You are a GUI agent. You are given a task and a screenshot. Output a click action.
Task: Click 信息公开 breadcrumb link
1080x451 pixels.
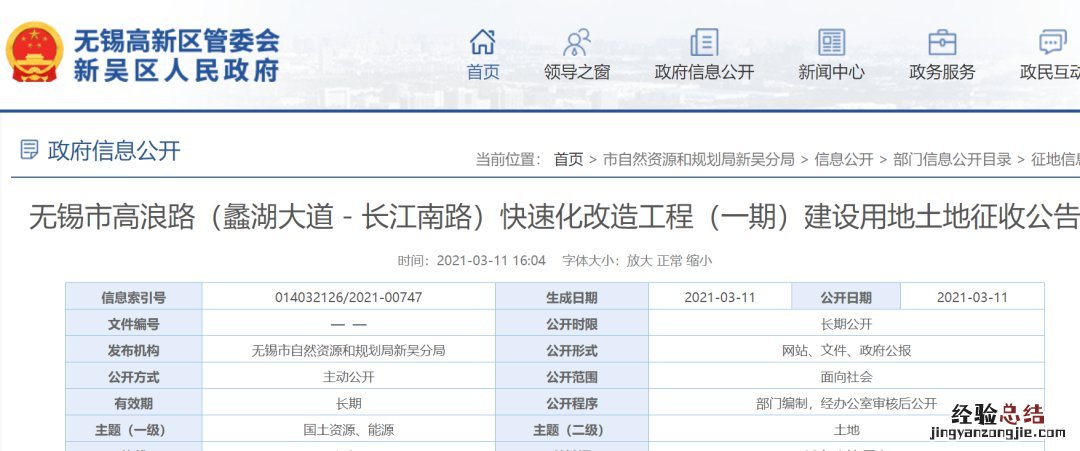(x=843, y=159)
